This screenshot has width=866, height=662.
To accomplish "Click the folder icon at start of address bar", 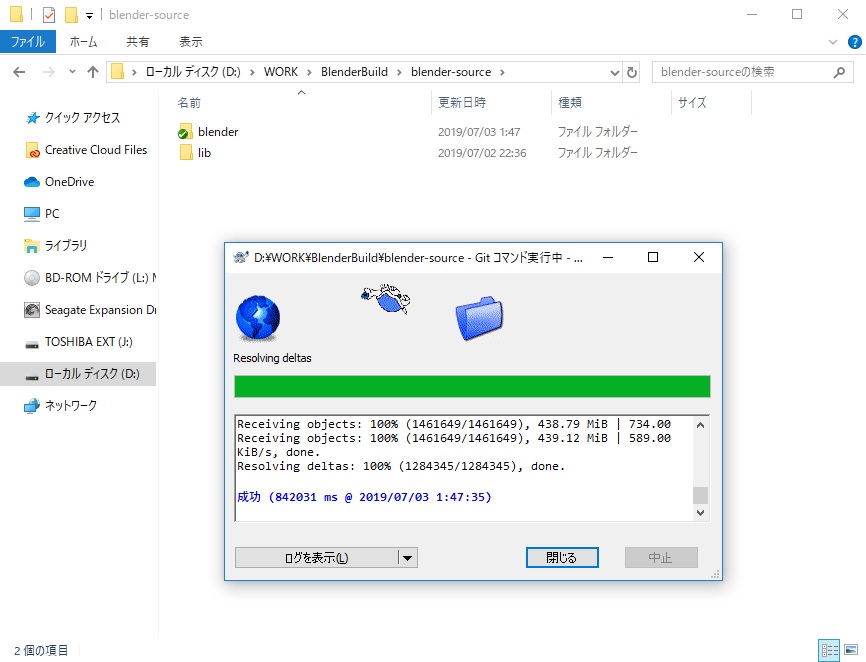I will pos(117,72).
